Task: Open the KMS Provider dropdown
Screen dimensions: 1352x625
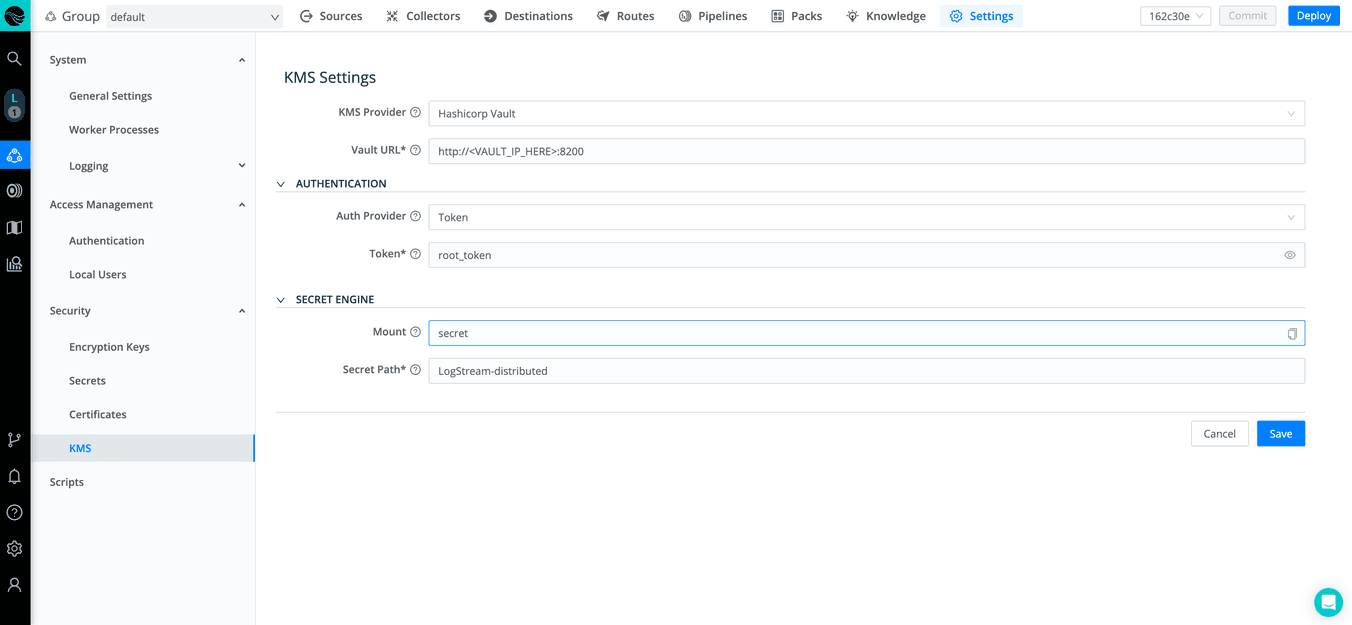Action: (865, 114)
